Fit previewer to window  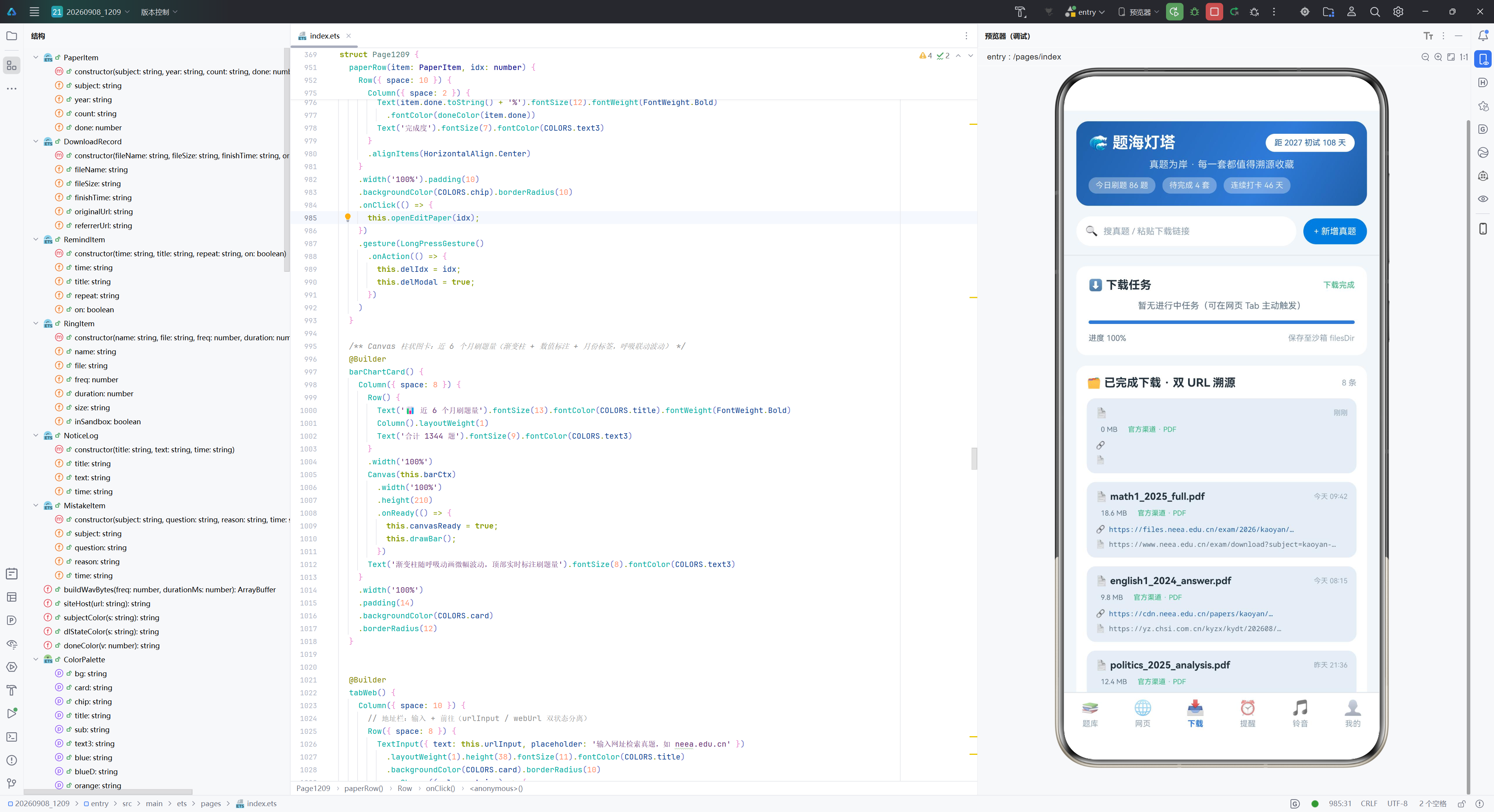click(x=1451, y=57)
